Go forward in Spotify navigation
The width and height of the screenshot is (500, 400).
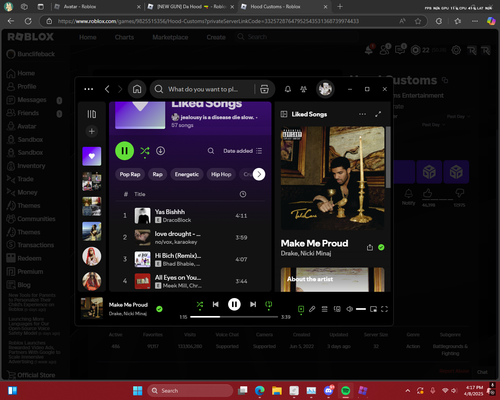120,89
